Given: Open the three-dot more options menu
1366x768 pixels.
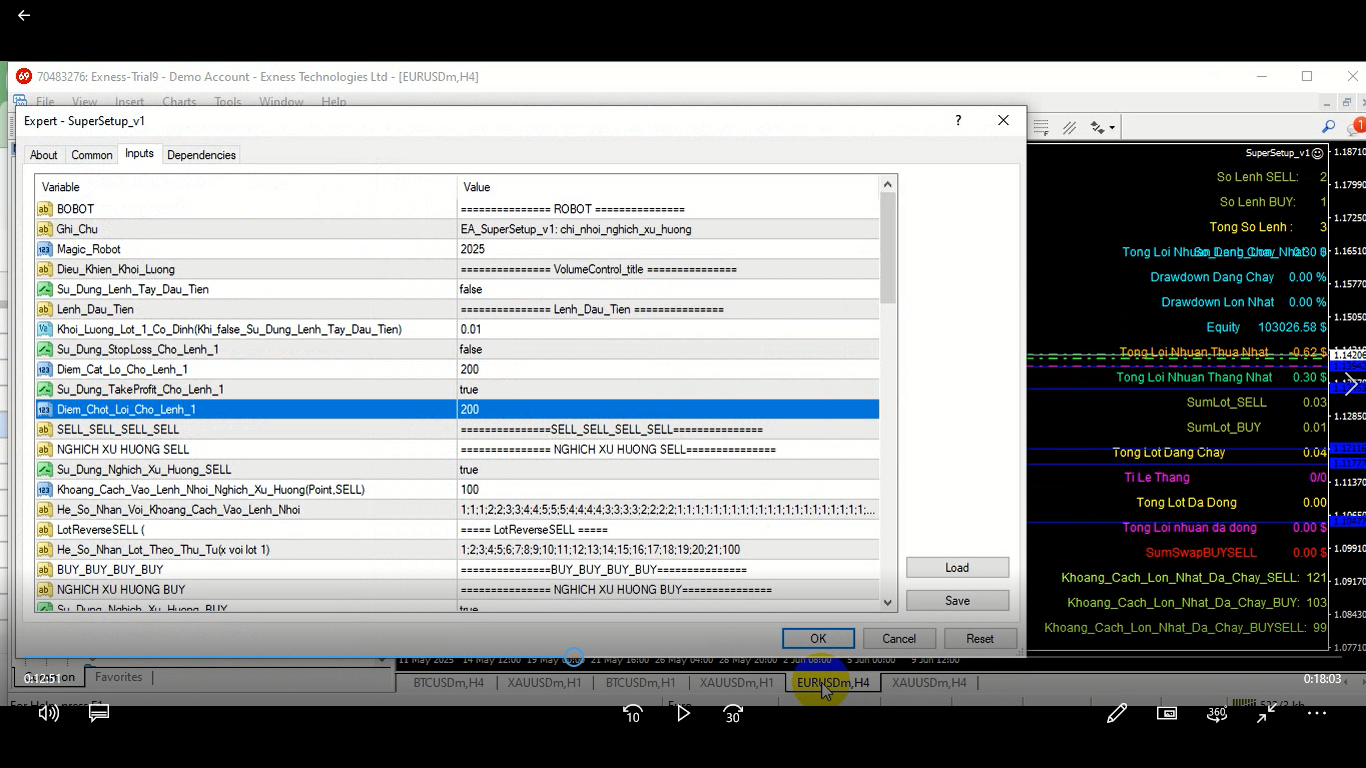Looking at the screenshot, I should pos(1317,713).
